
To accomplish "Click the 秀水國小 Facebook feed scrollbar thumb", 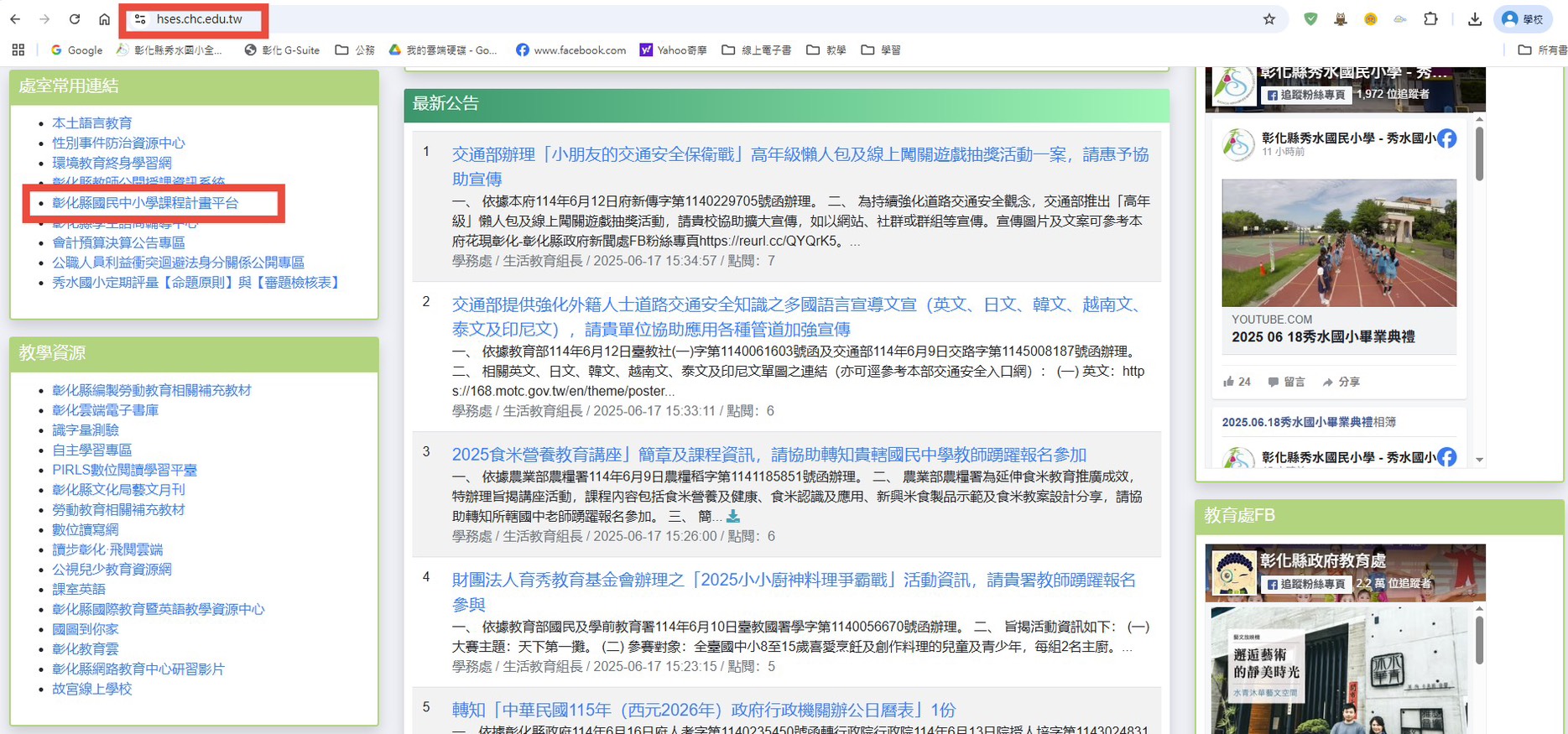I will (1479, 154).
